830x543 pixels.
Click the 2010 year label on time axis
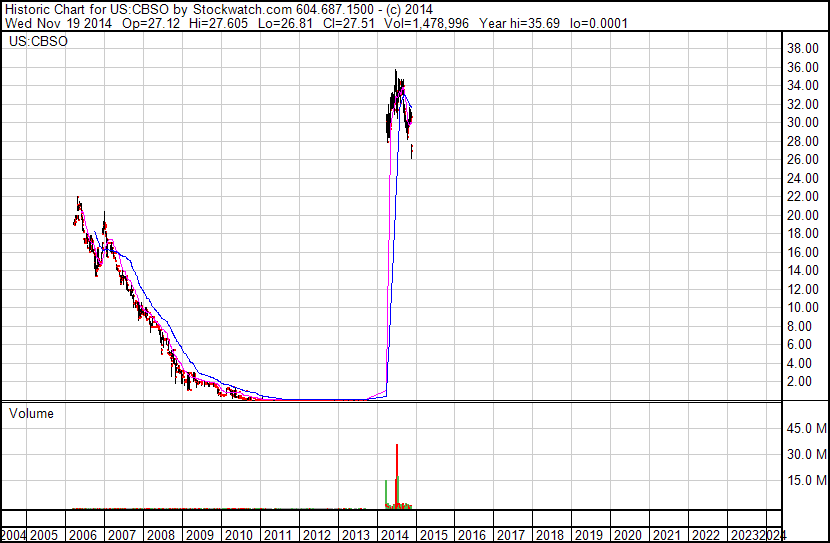(x=240, y=535)
